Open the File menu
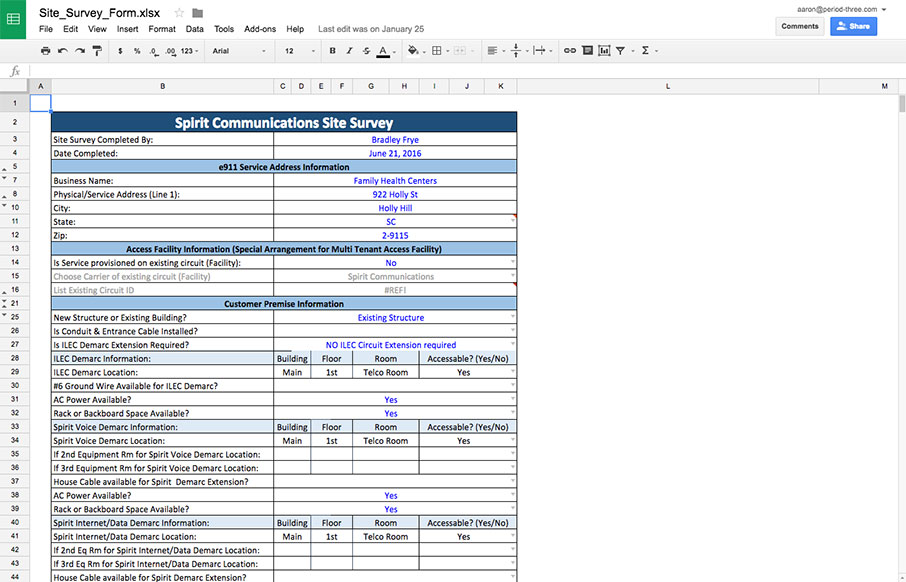906x582 pixels. coord(46,29)
